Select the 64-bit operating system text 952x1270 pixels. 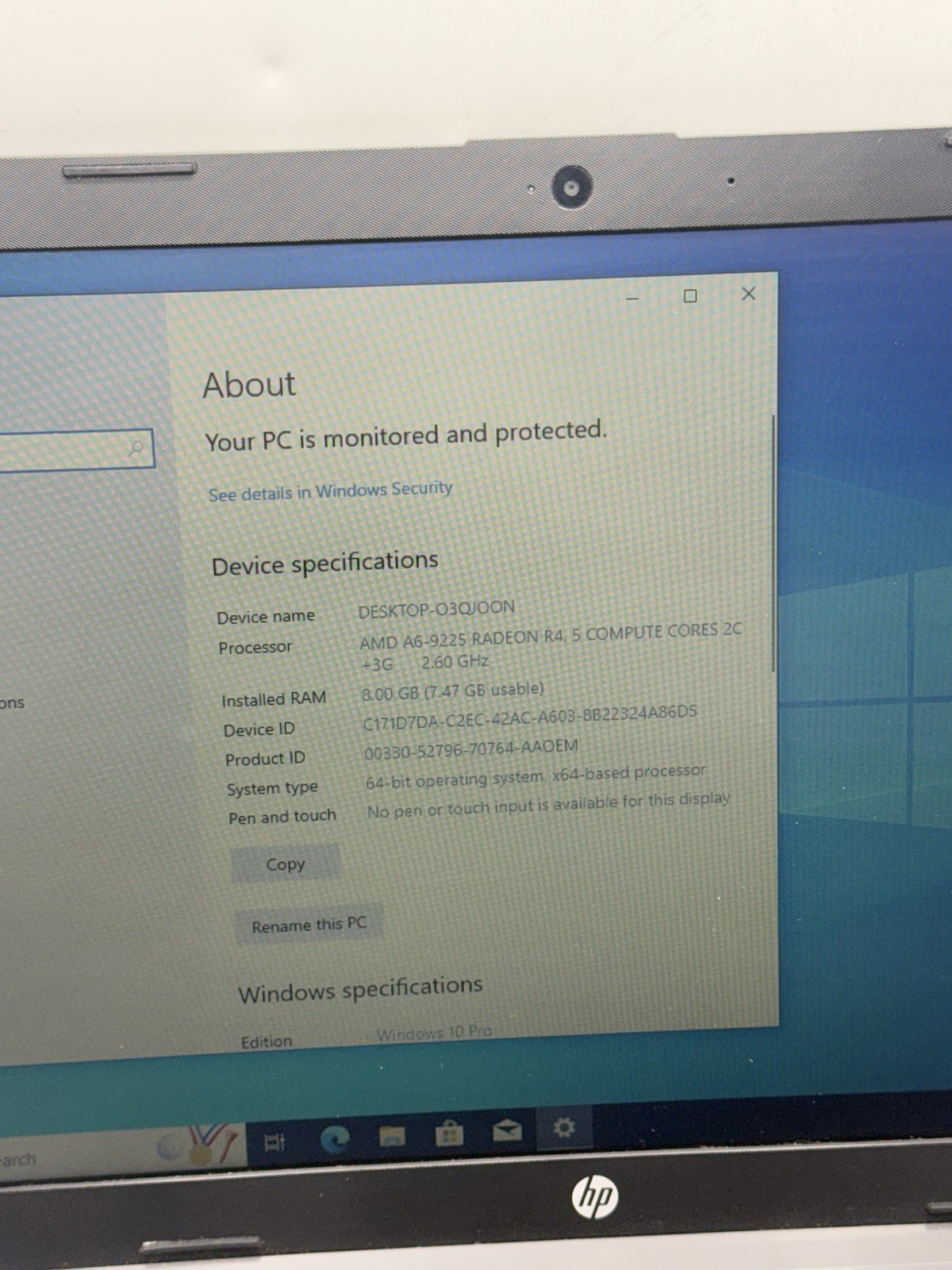pyautogui.click(x=535, y=776)
